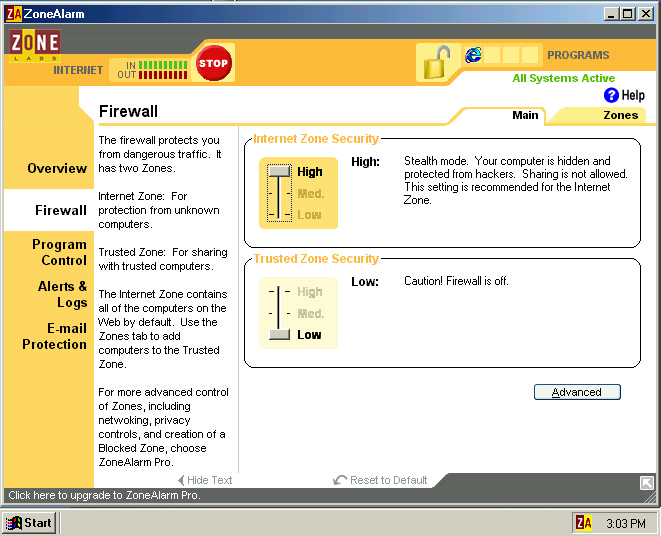Click the Advanced button
The width and height of the screenshot is (661, 536).
pos(577,392)
